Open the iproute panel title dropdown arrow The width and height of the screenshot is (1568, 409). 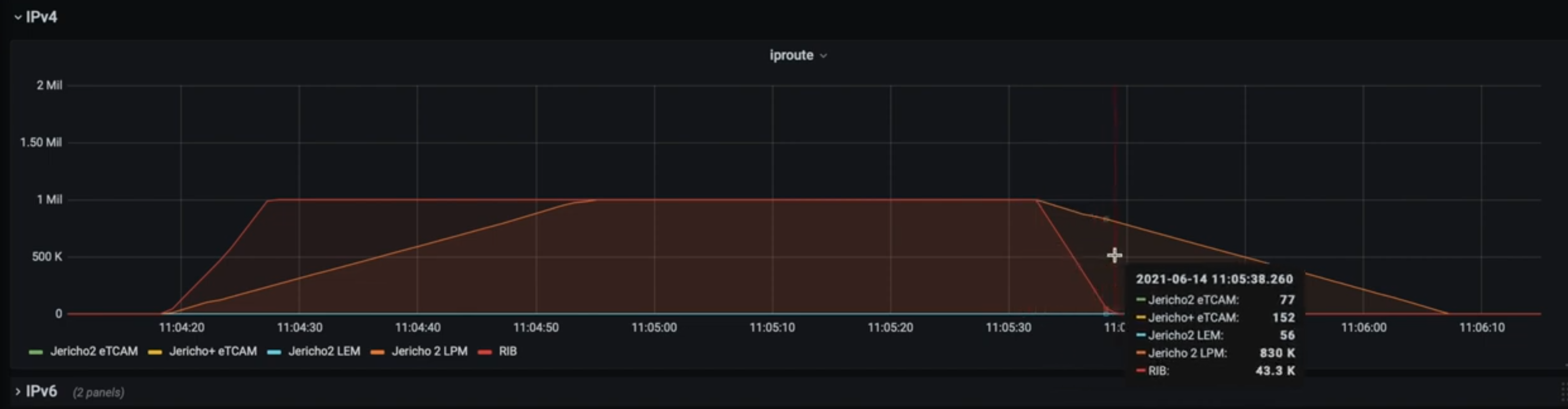(x=823, y=56)
